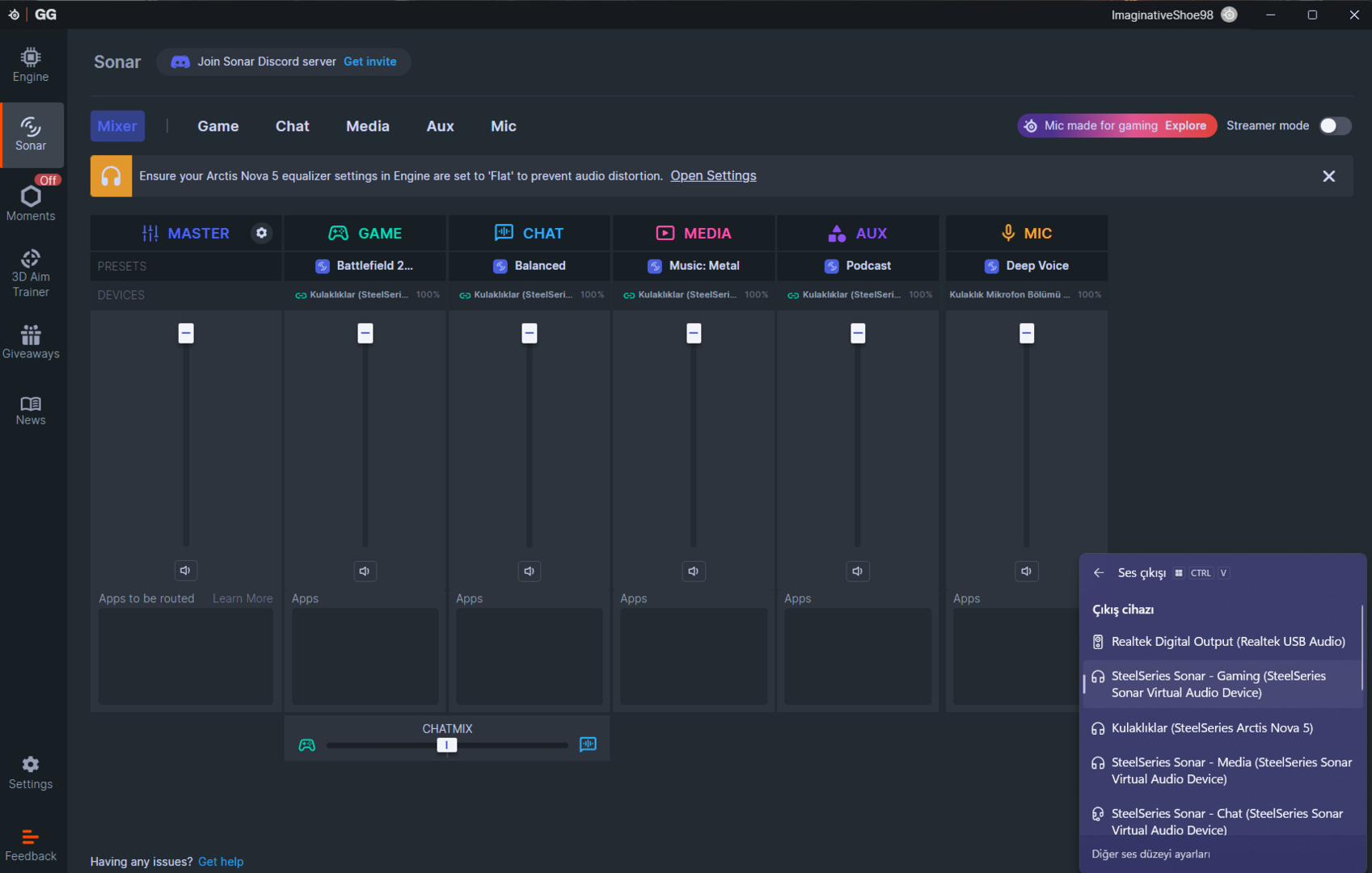1372x873 pixels.
Task: Open the Engine section in sidebar
Action: click(31, 65)
